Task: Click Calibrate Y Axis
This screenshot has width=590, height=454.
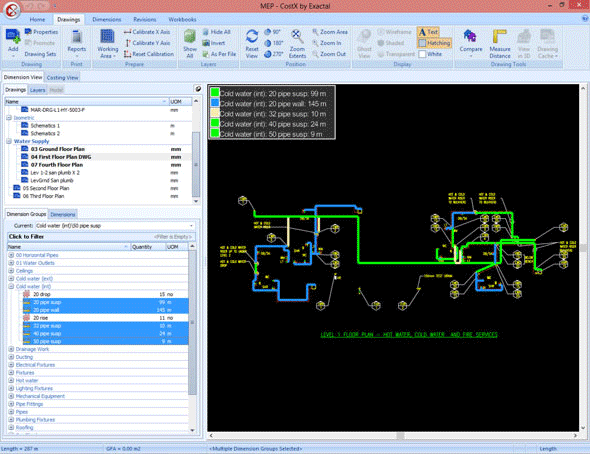Action: click(147, 43)
